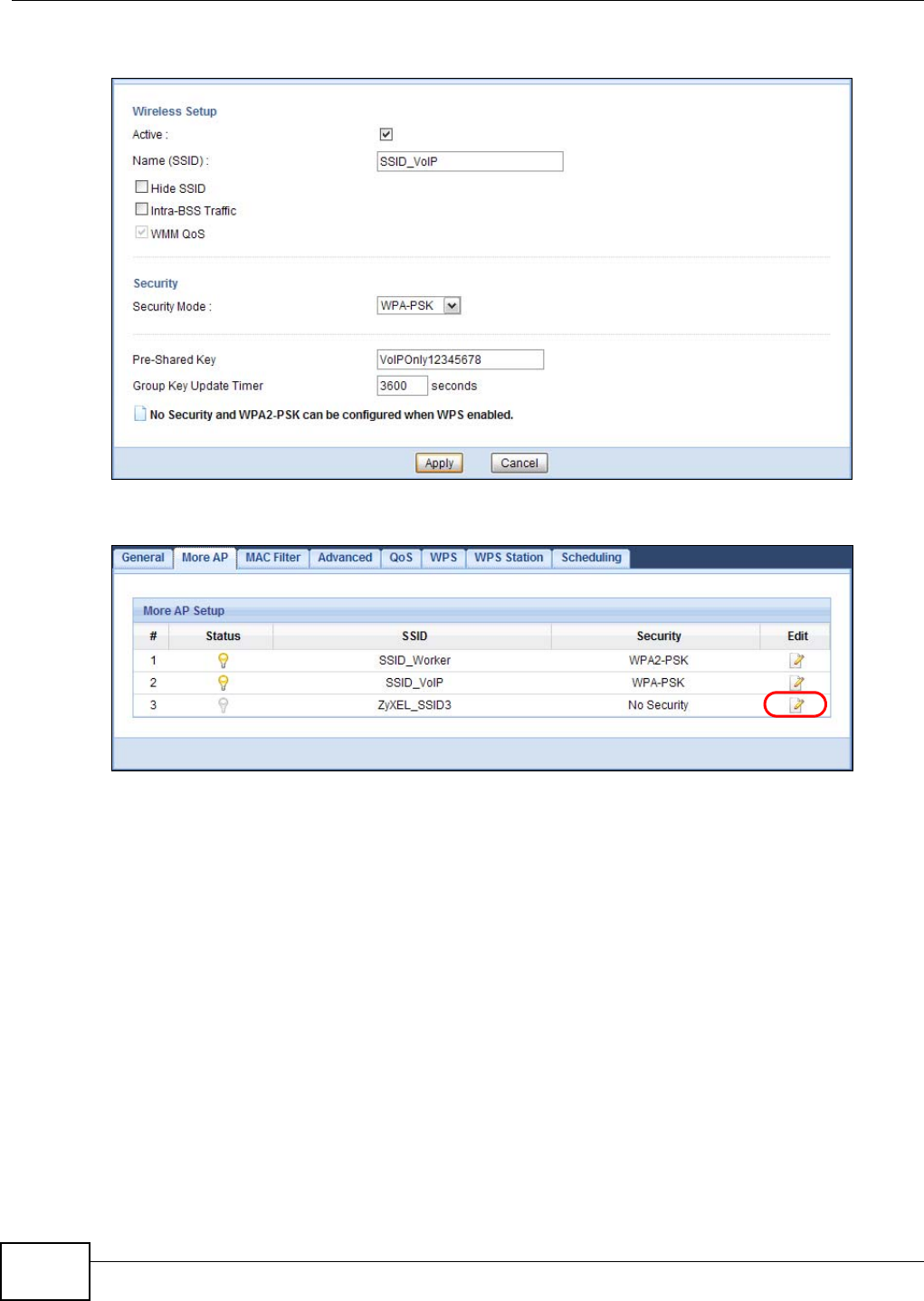This screenshot has height=1301, width=924.
Task: Open the WPS Station tab
Action: point(509,558)
